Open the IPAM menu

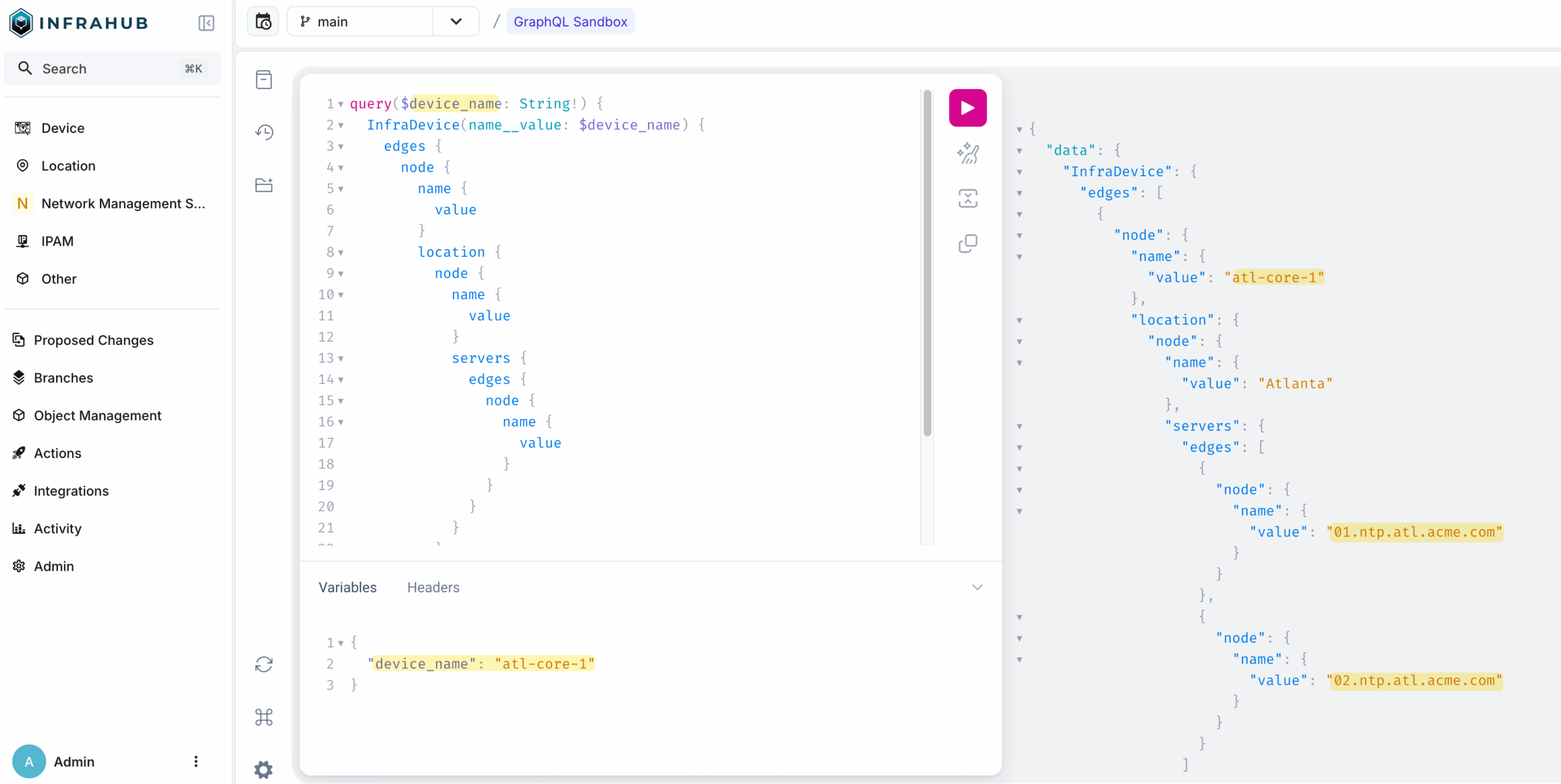(x=112, y=241)
